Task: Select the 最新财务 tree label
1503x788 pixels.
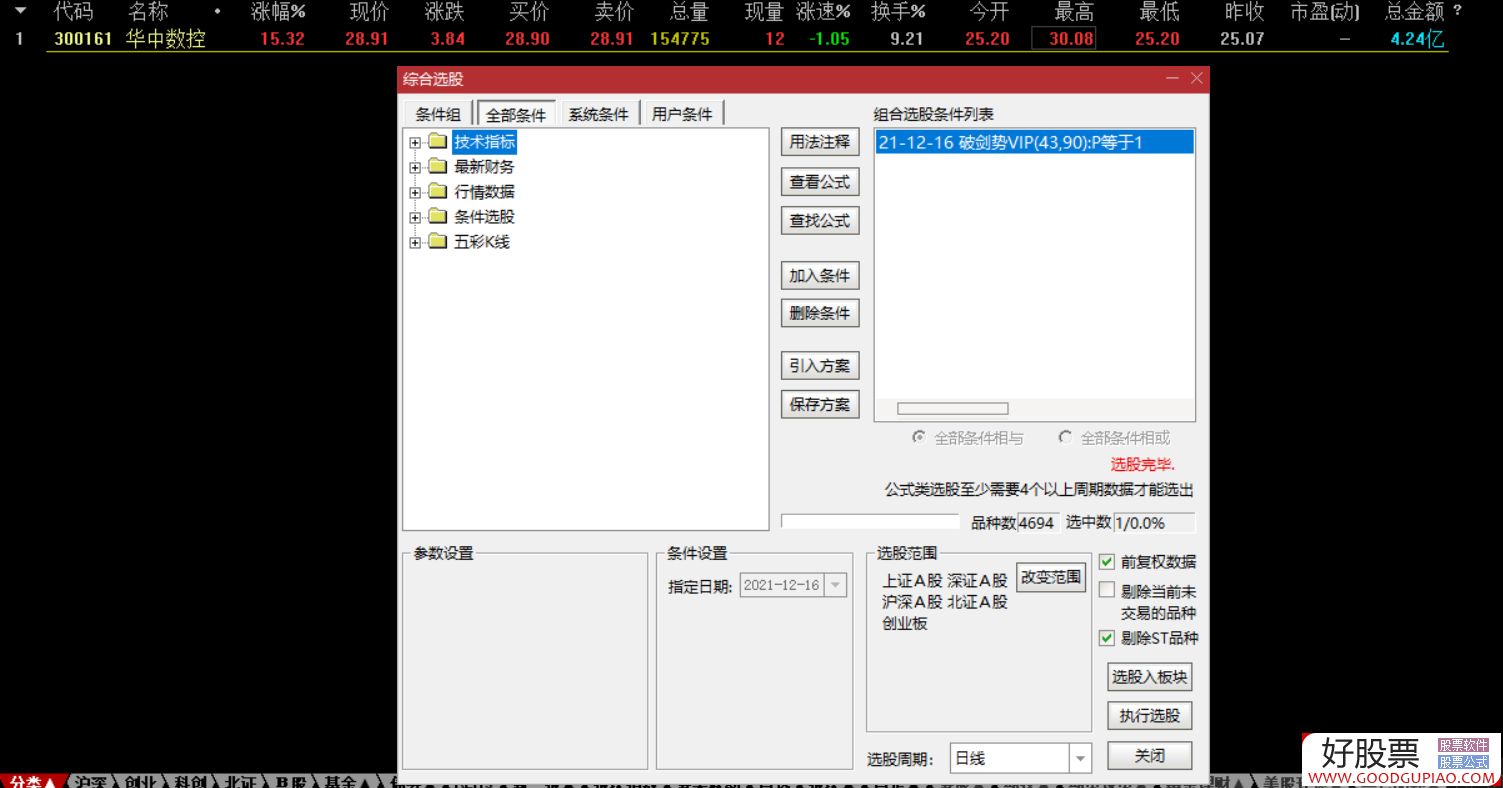Action: [x=484, y=167]
